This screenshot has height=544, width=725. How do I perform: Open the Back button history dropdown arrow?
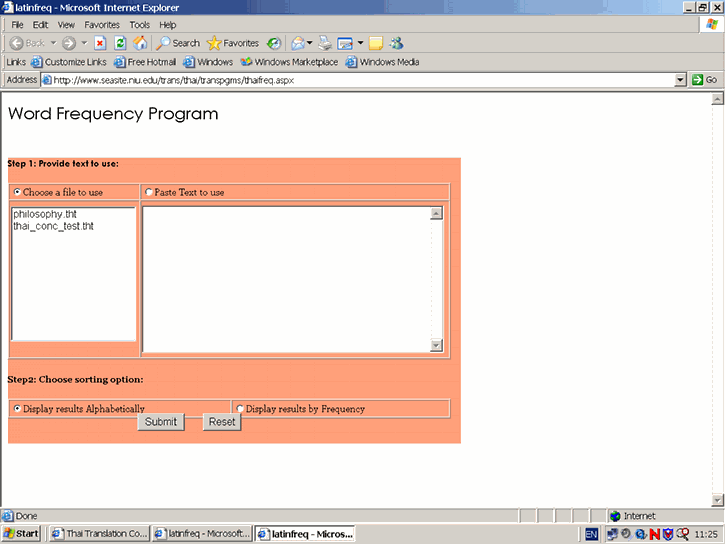pyautogui.click(x=54, y=43)
